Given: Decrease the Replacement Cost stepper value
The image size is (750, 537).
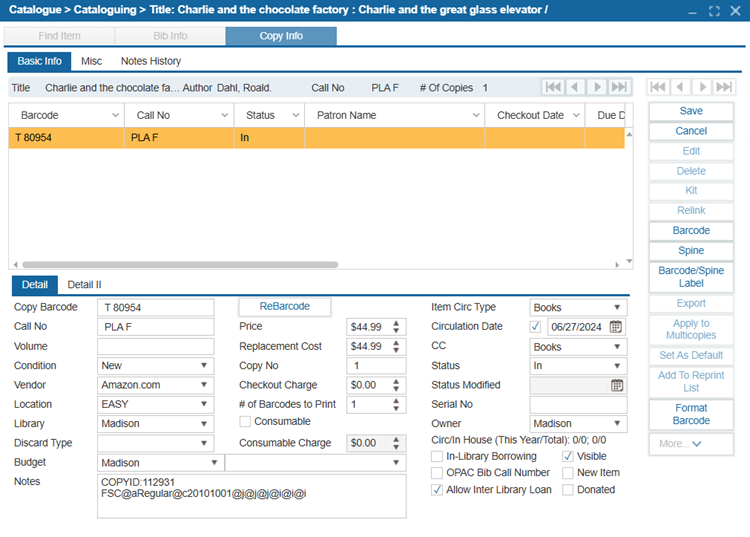Looking at the screenshot, I should click(396, 350).
